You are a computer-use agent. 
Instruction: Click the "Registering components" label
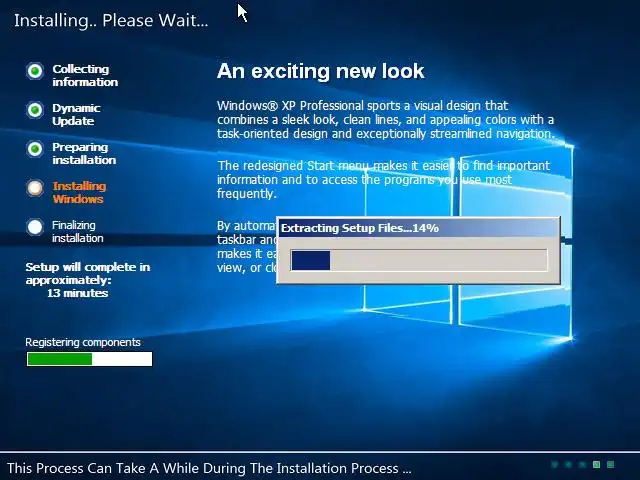point(83,342)
